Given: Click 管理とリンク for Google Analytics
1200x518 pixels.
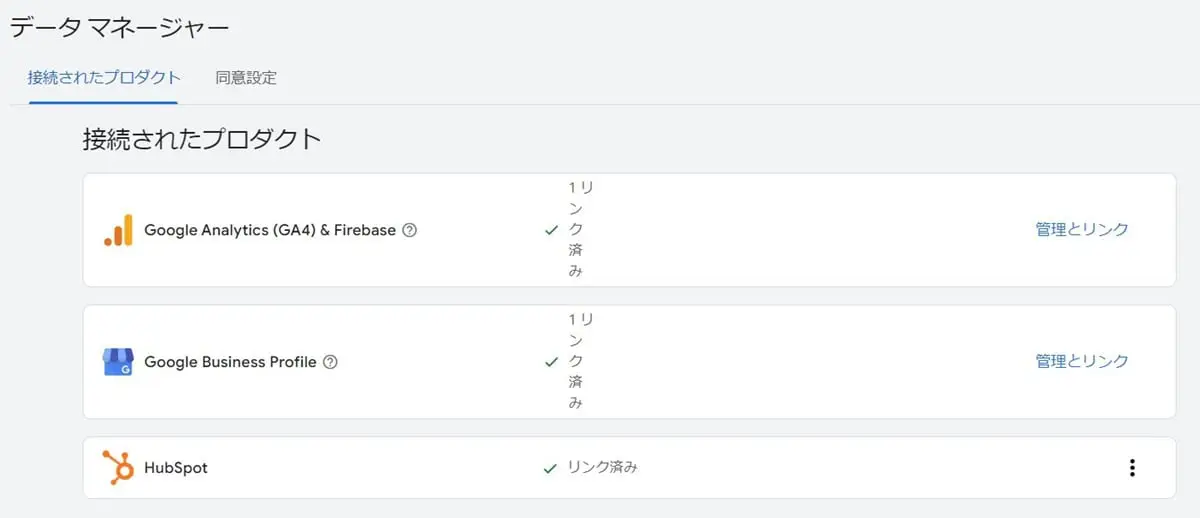Looking at the screenshot, I should pos(1082,229).
